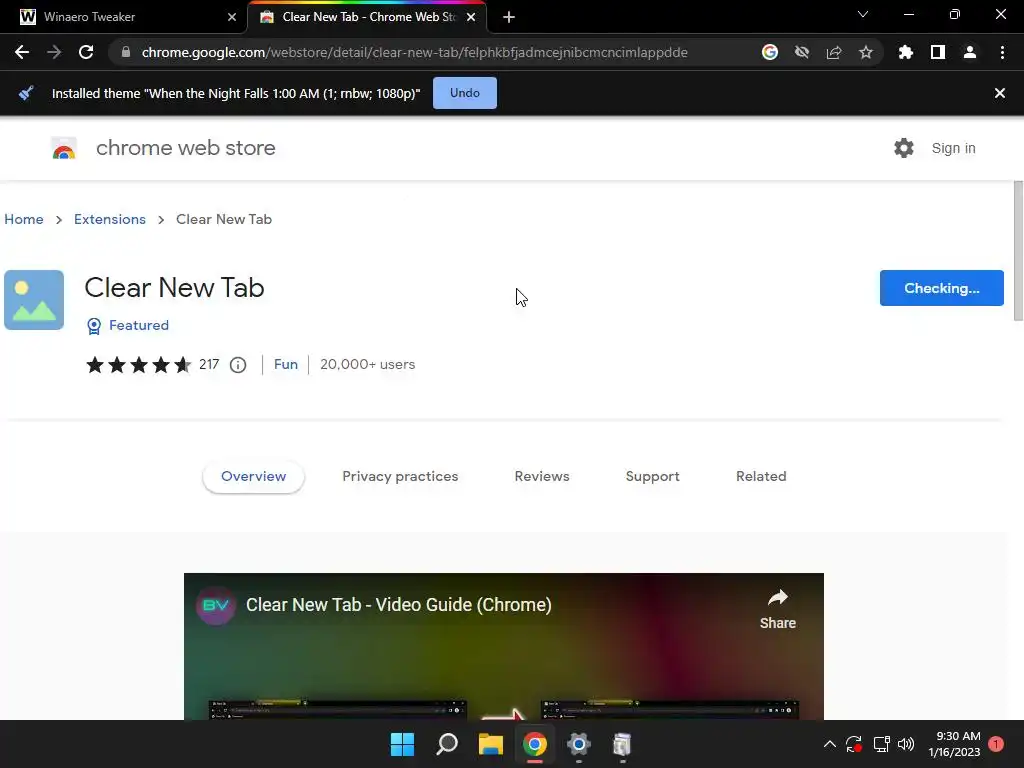Open web store settings gear
This screenshot has height=768, width=1024.
pyautogui.click(x=904, y=148)
